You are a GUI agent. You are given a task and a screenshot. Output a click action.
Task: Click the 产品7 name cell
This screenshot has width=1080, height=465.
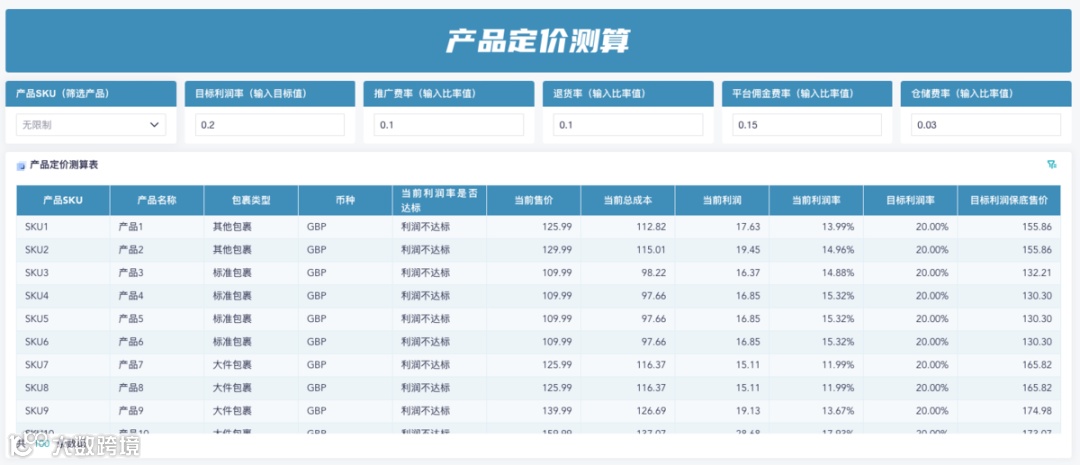pyautogui.click(x=157, y=364)
